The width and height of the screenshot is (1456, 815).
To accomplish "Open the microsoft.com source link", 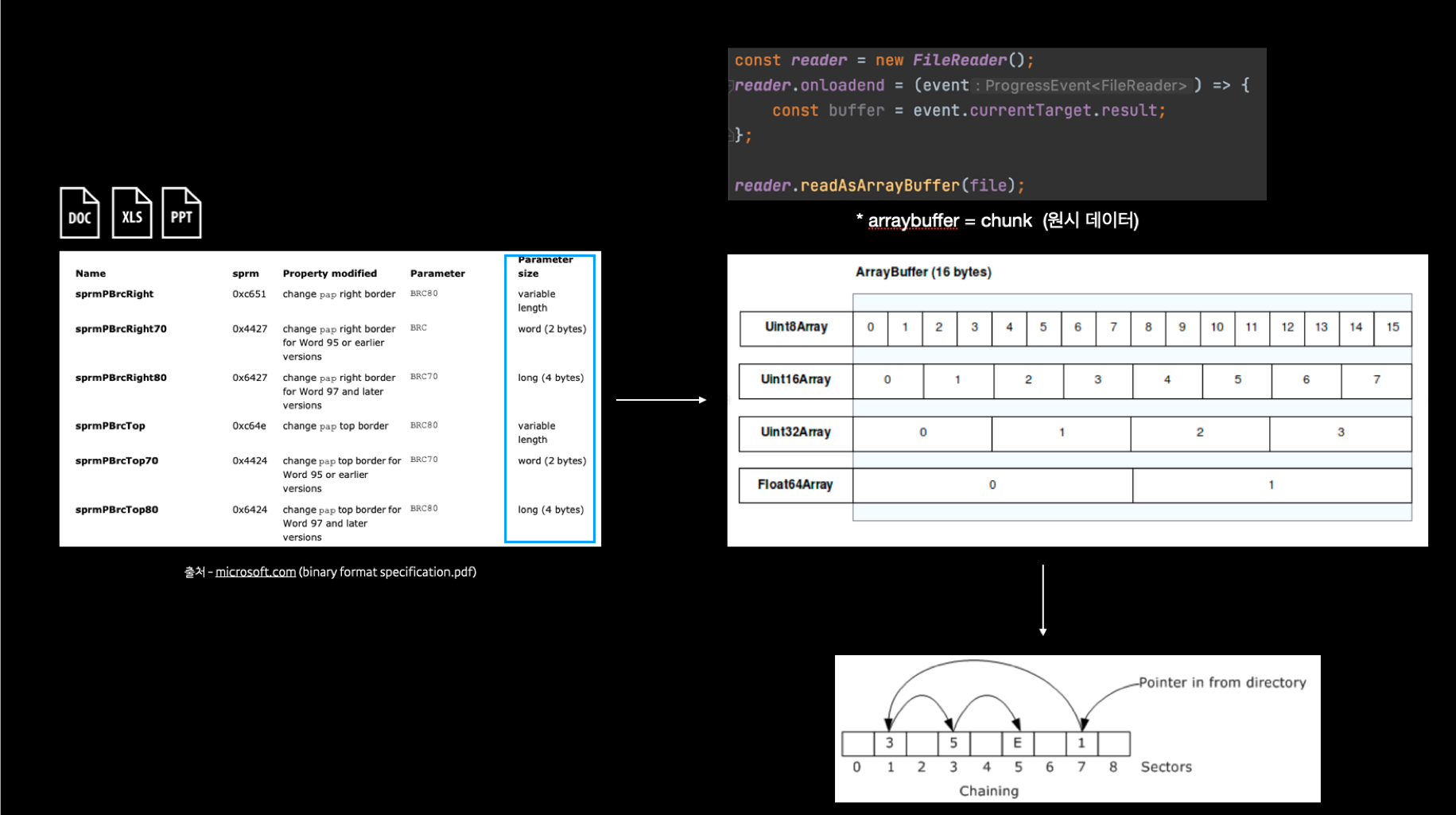I will pos(255,572).
